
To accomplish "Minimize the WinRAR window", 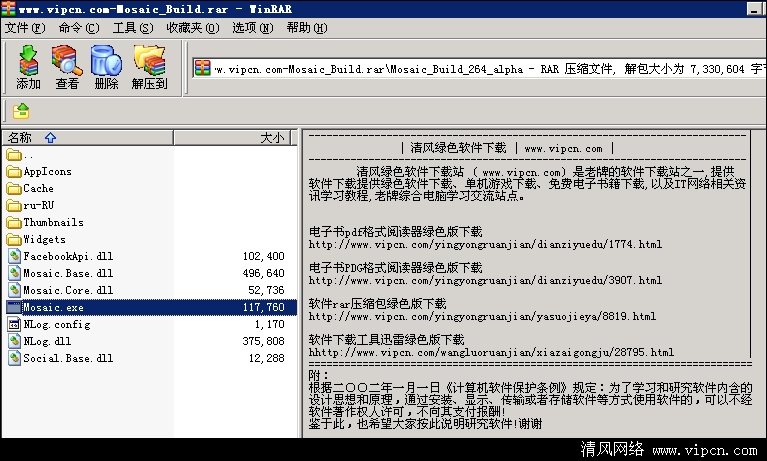I will coord(754,9).
